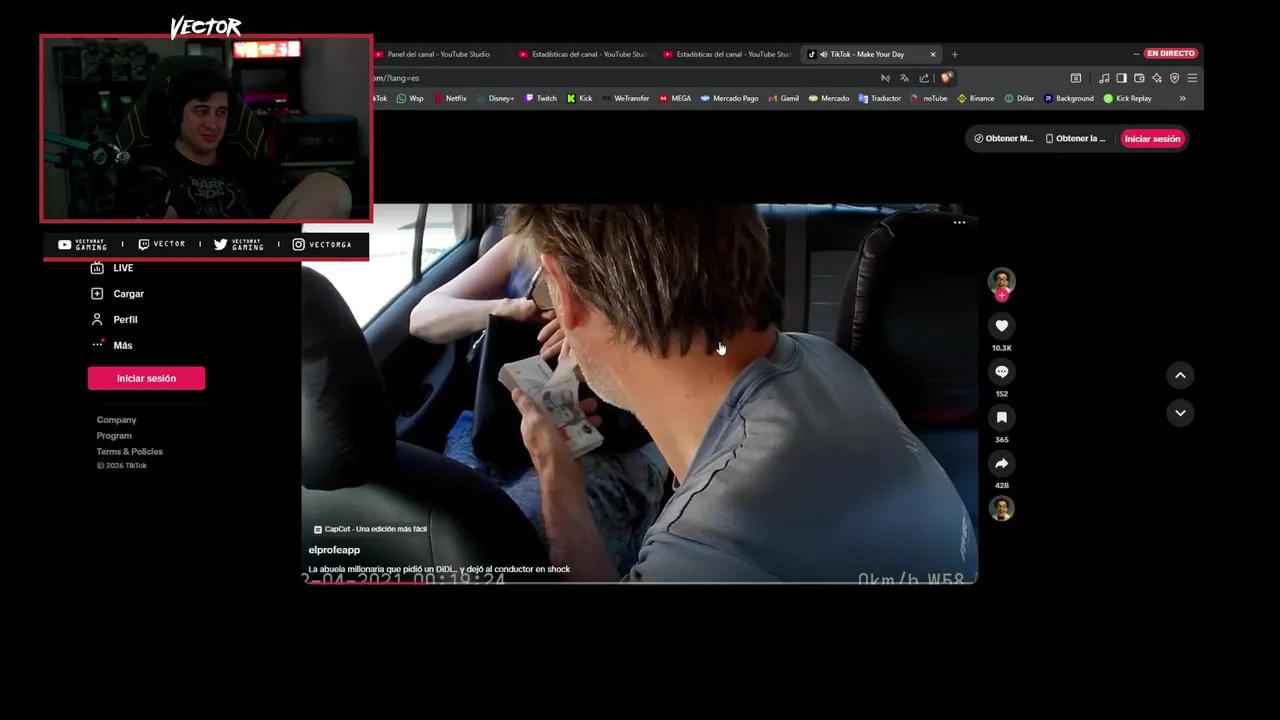Expand the hidden bookmarks chevron

click(x=1183, y=98)
